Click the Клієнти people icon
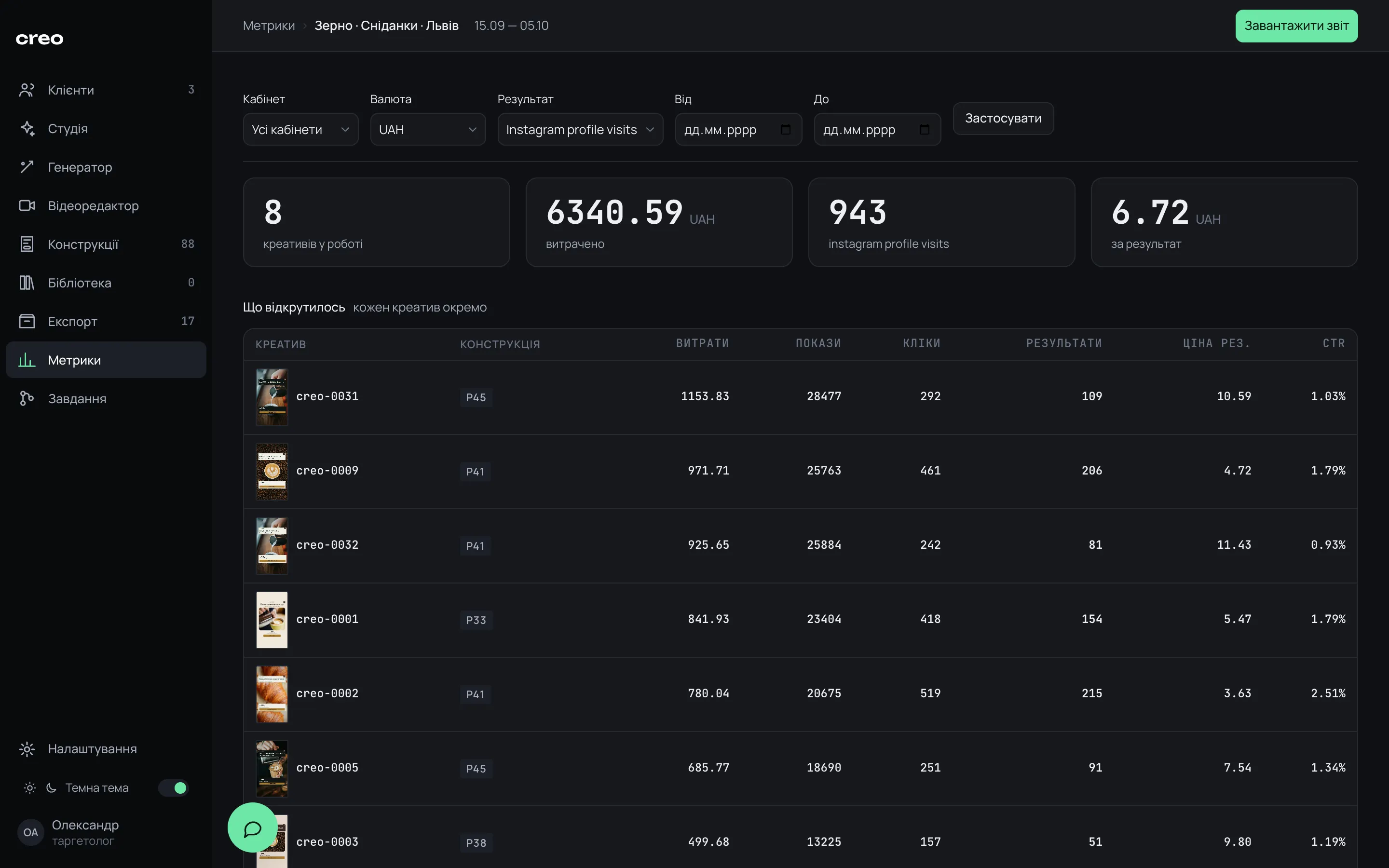Image resolution: width=1389 pixels, height=868 pixels. [x=27, y=90]
